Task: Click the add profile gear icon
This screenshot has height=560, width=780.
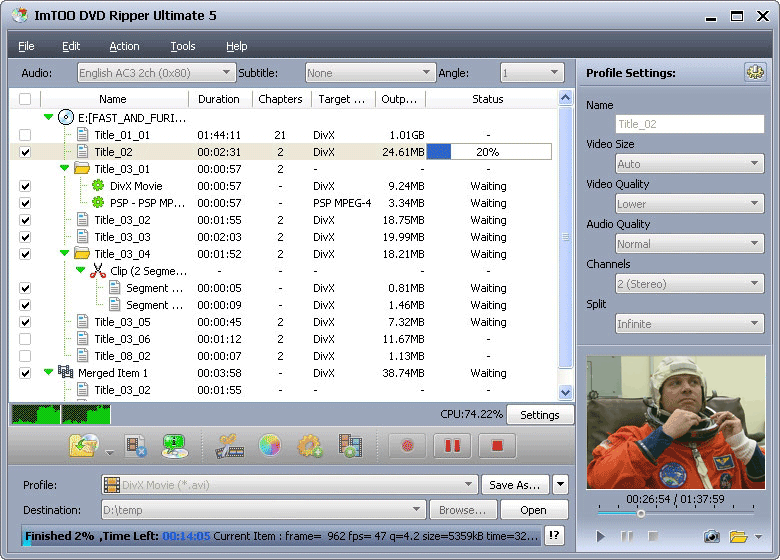Action: tap(309, 446)
